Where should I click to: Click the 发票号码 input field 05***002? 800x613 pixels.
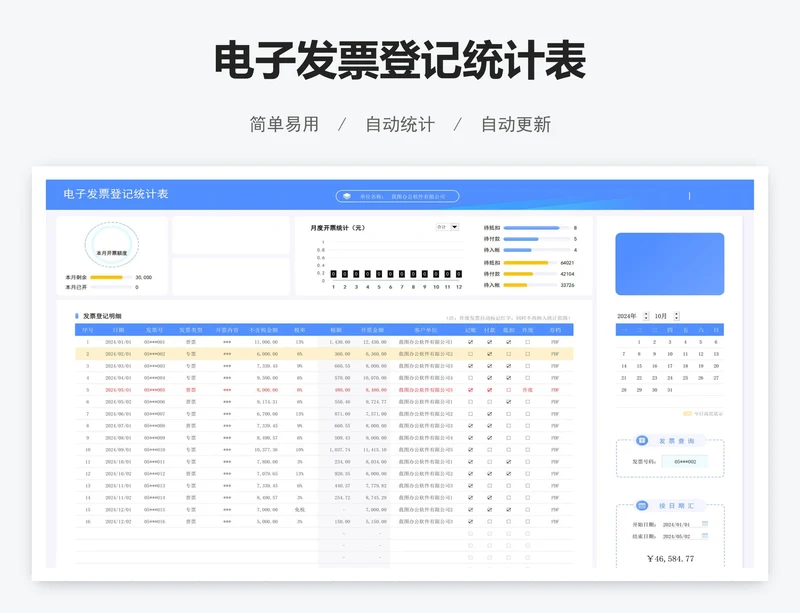pyautogui.click(x=685, y=461)
